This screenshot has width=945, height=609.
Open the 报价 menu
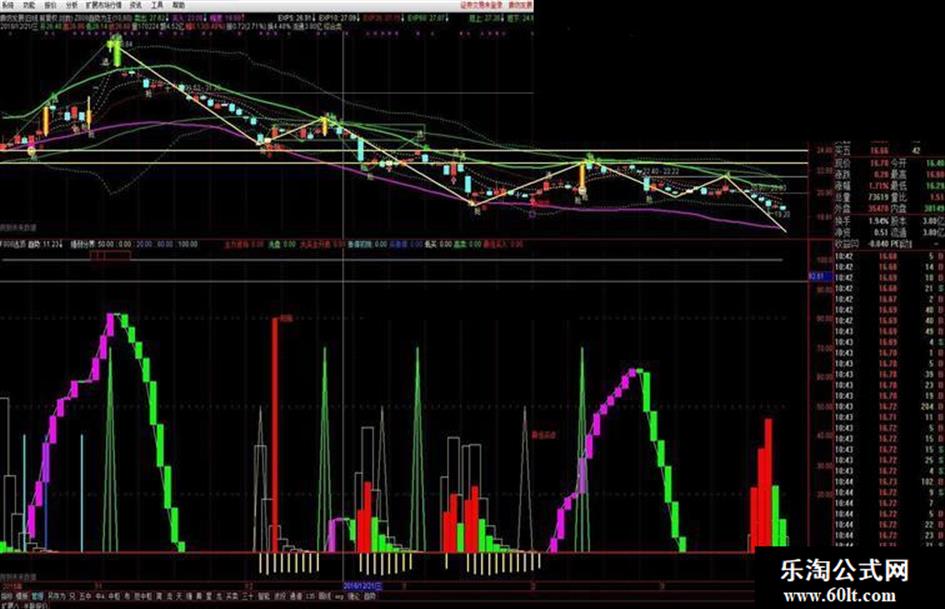pyautogui.click(x=51, y=5)
